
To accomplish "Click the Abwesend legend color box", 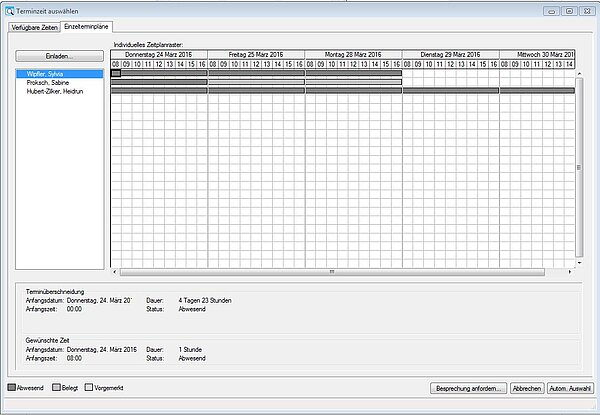I will (12, 387).
